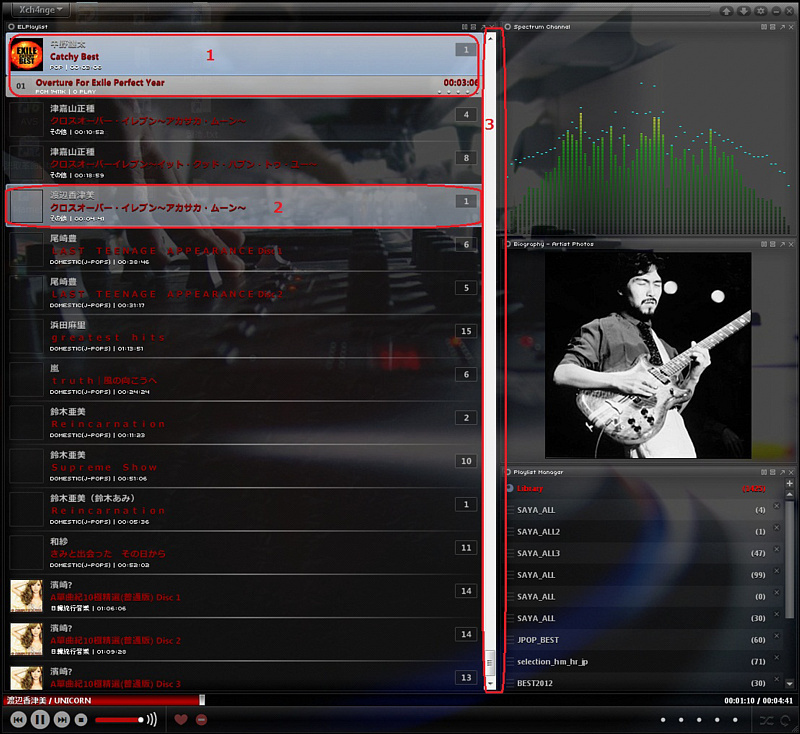Adjust the volume slider in the control bar
The height and width of the screenshot is (734, 800).
119,720
